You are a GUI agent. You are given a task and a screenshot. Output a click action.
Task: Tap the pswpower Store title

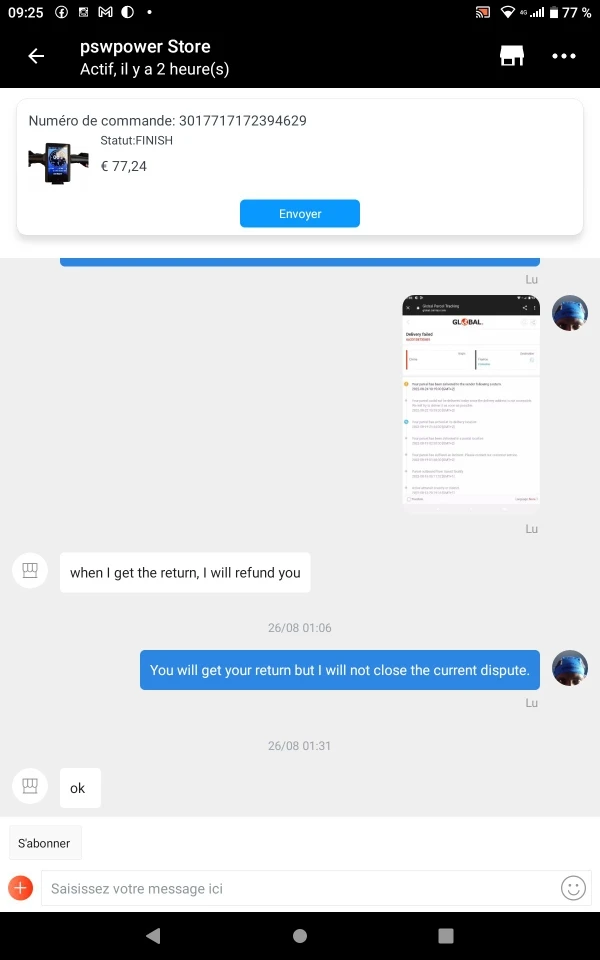145,47
